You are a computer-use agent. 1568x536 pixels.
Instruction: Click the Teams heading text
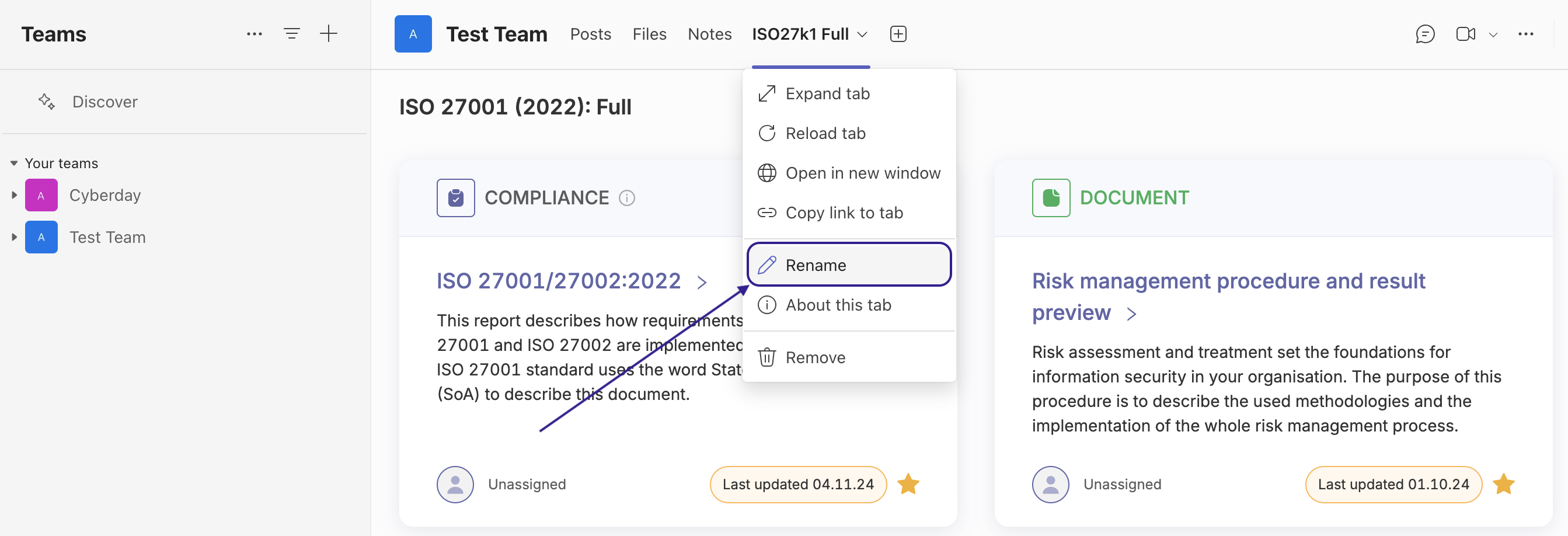(54, 34)
